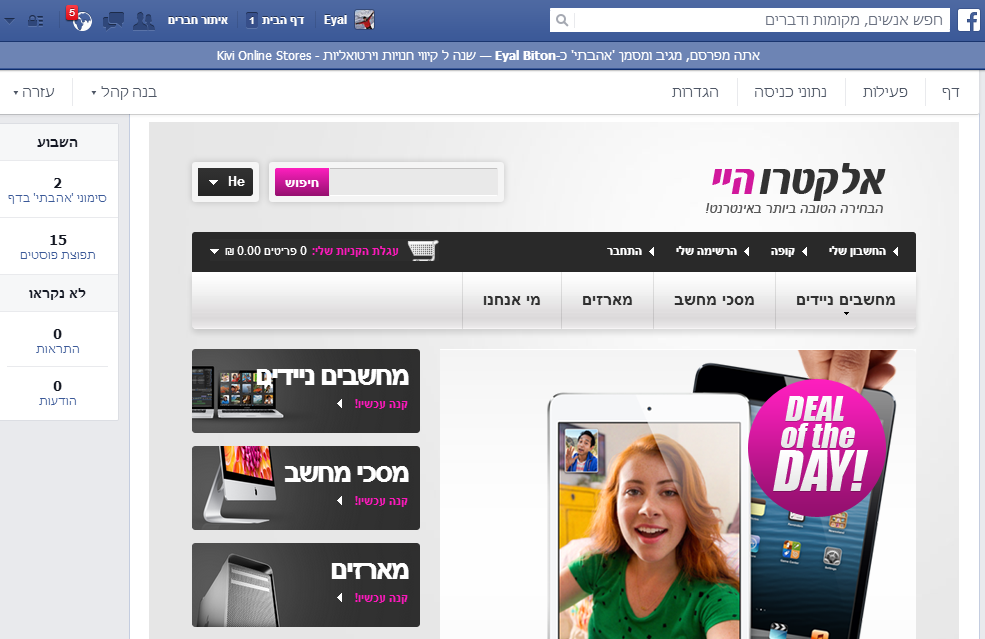985x639 pixels.
Task: Click the הודעות link in sidebar
Action: click(x=58, y=401)
